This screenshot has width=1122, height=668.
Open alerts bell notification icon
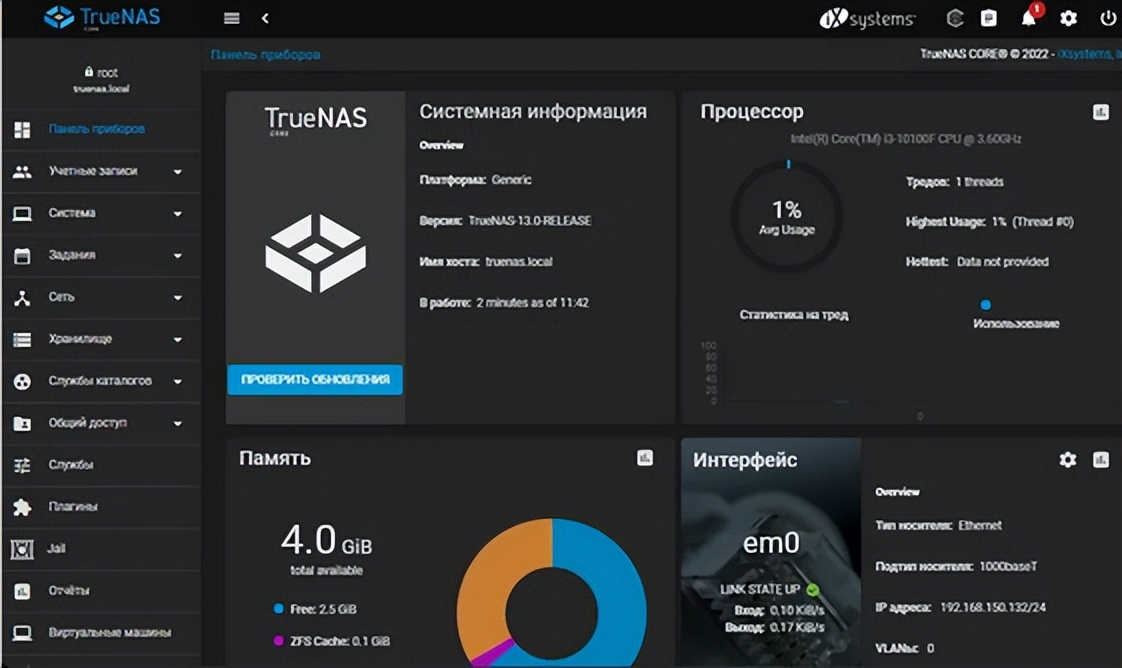1029,19
